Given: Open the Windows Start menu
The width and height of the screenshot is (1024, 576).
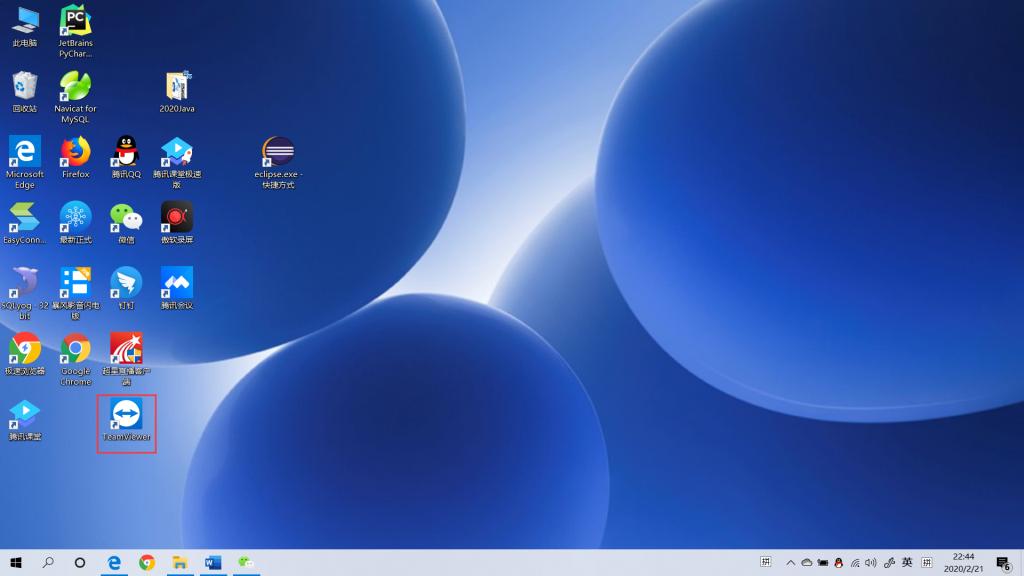Looking at the screenshot, I should 16,562.
